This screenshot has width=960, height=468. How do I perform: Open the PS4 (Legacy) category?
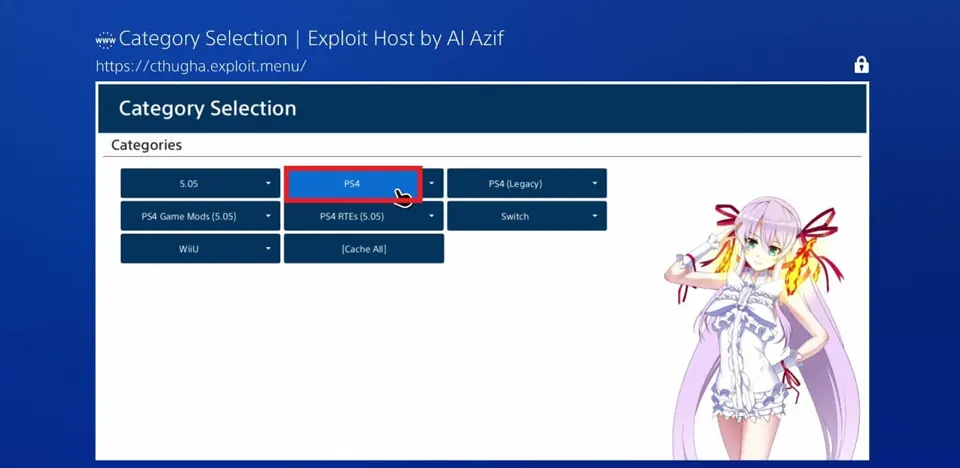[515, 183]
